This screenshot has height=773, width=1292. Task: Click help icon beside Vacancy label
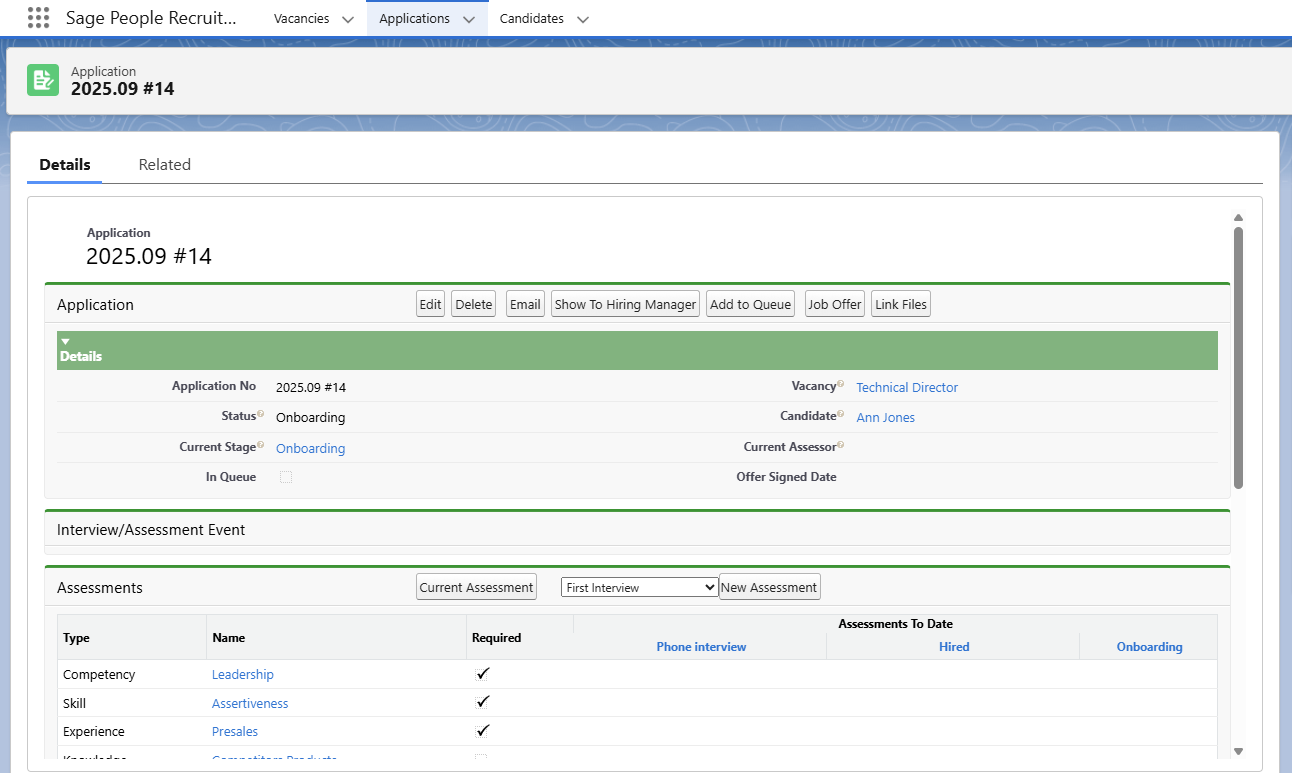pos(841,384)
